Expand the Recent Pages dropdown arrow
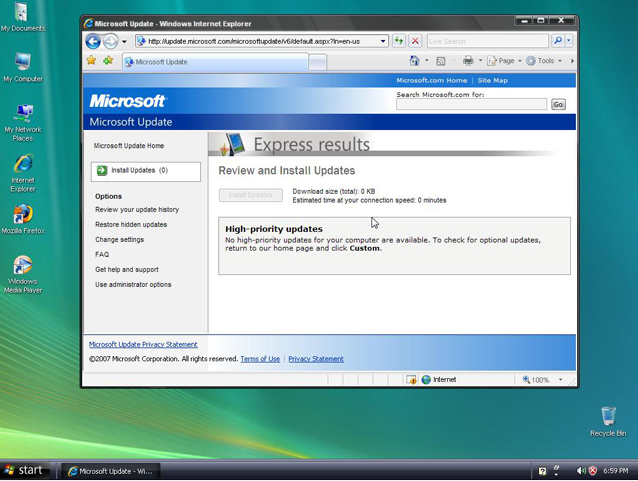The image size is (638, 481). (x=124, y=42)
